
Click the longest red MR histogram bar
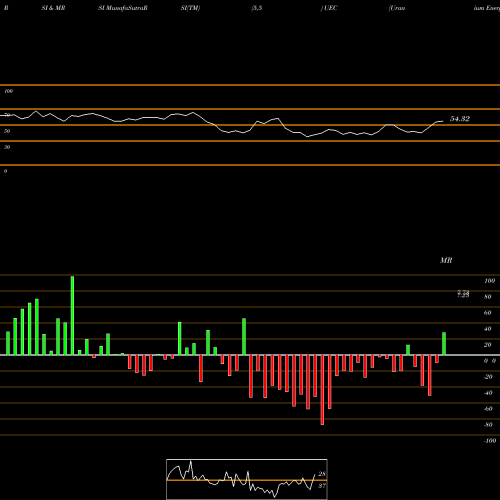322,390
